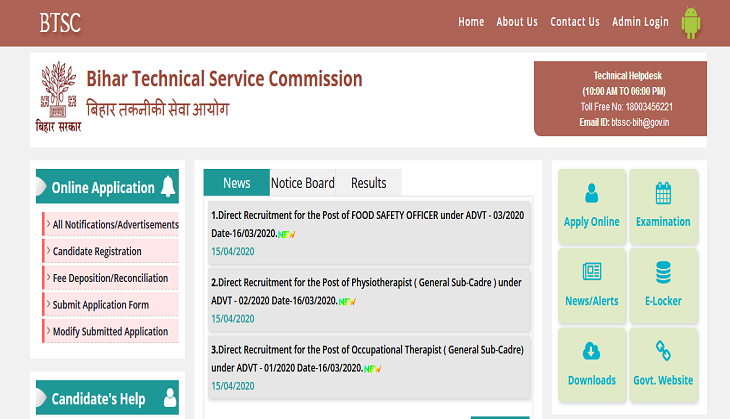Open Food Safety Officer recruitment news item
The width and height of the screenshot is (730, 419).
coord(369,233)
